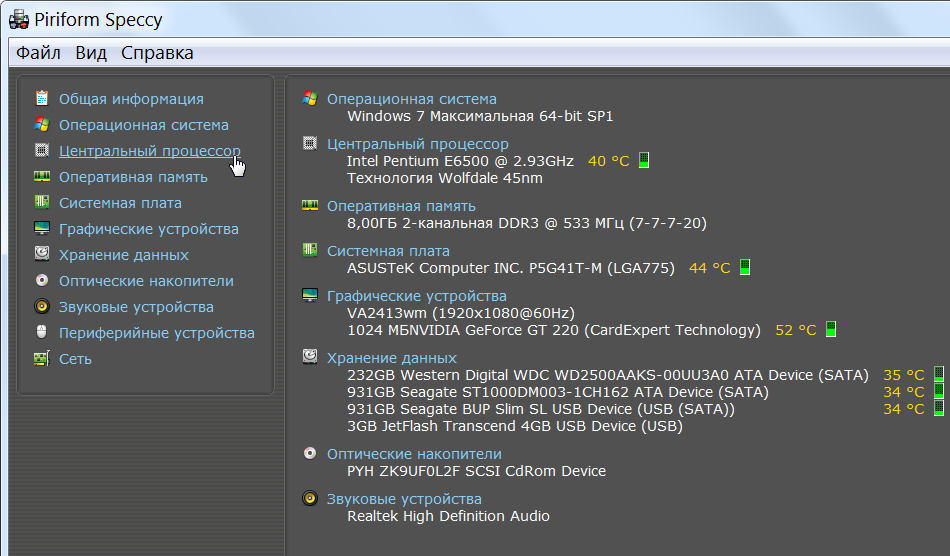Click the 8,00ГБ 2-канальная DDR3 line
This screenshot has width=950, height=556.
pyautogui.click(x=527, y=223)
